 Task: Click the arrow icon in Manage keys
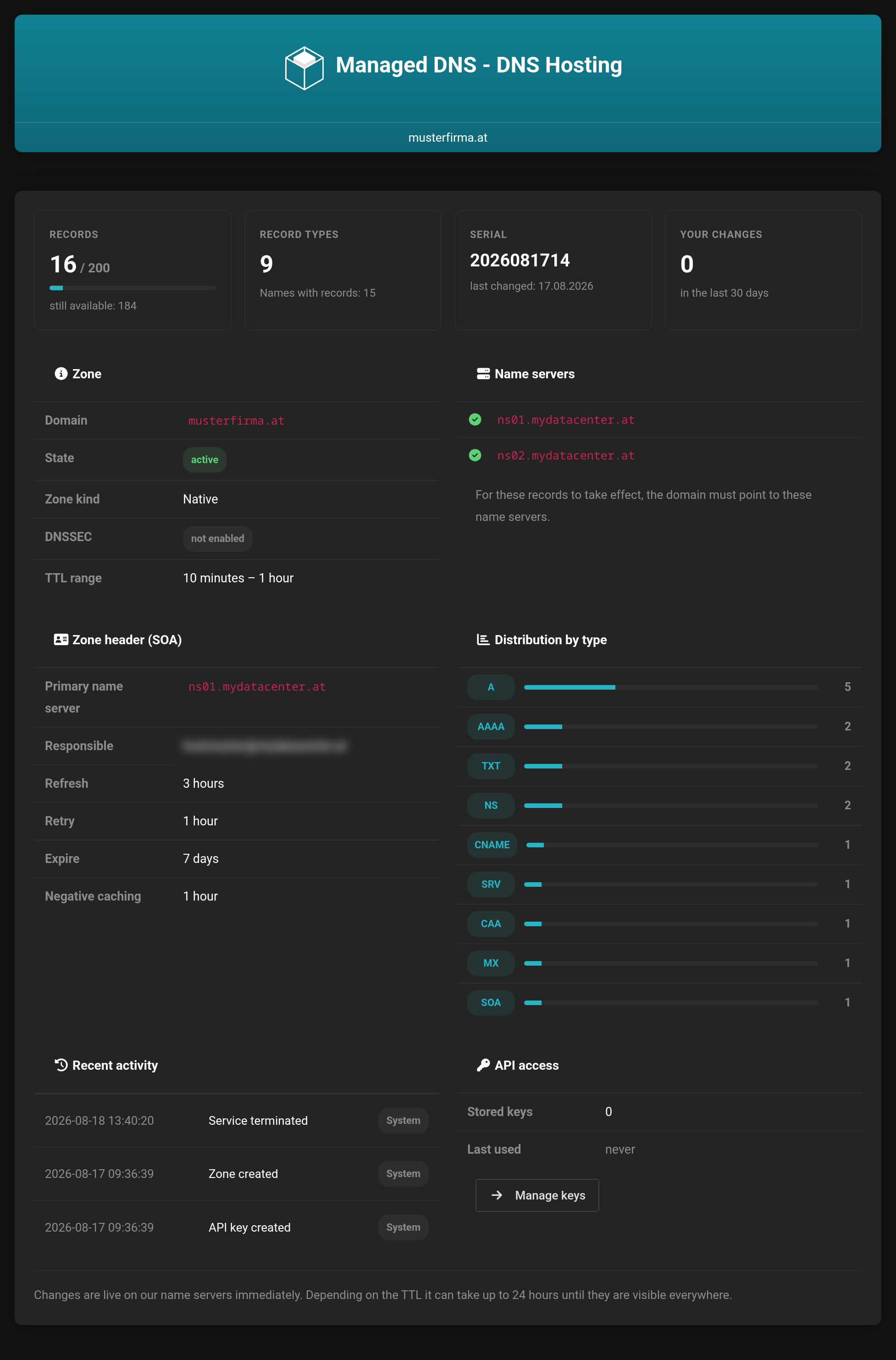497,1195
